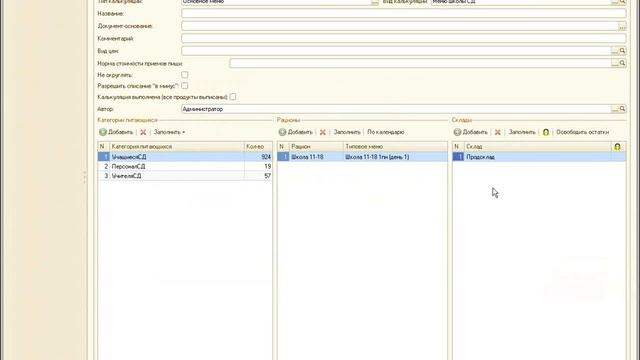Click quantity cell 924

258,157
